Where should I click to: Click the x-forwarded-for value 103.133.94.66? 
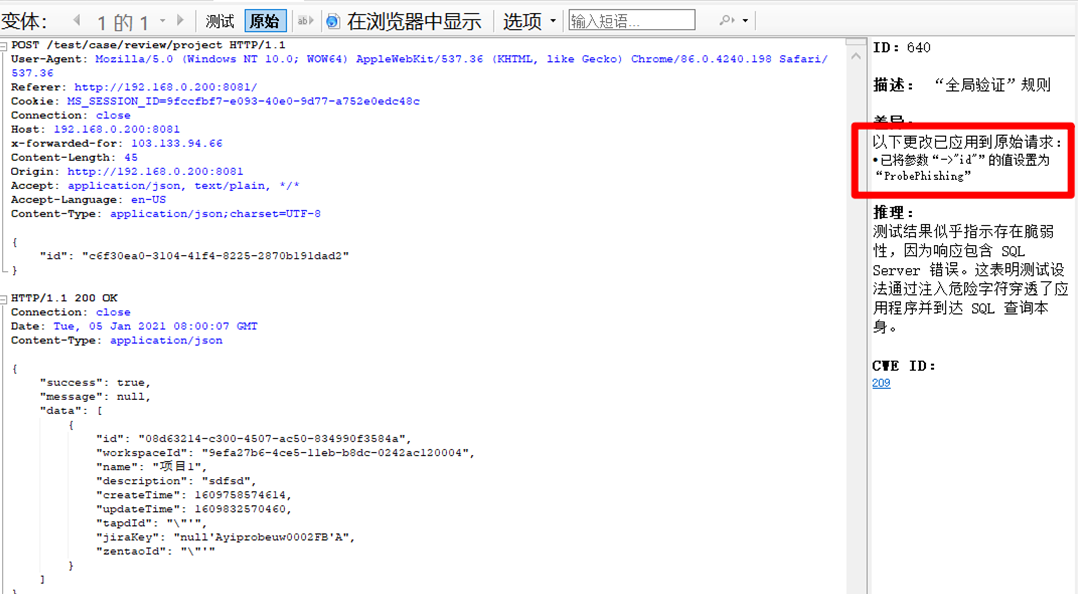(177, 144)
